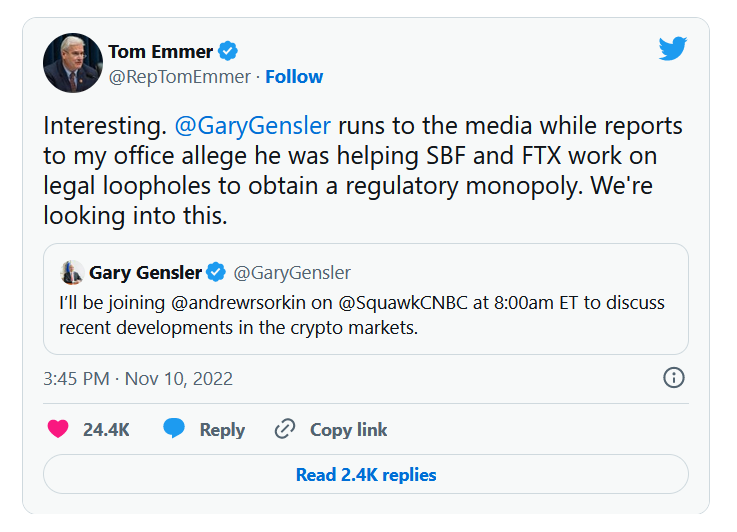Click the Copy link label
This screenshot has width=737, height=532.
click(x=348, y=430)
